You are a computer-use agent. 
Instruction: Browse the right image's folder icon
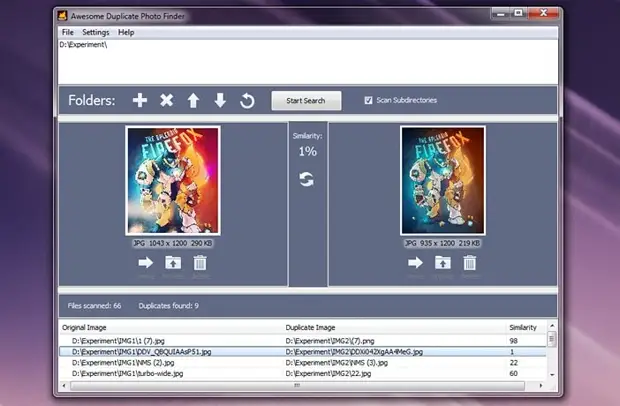point(442,263)
